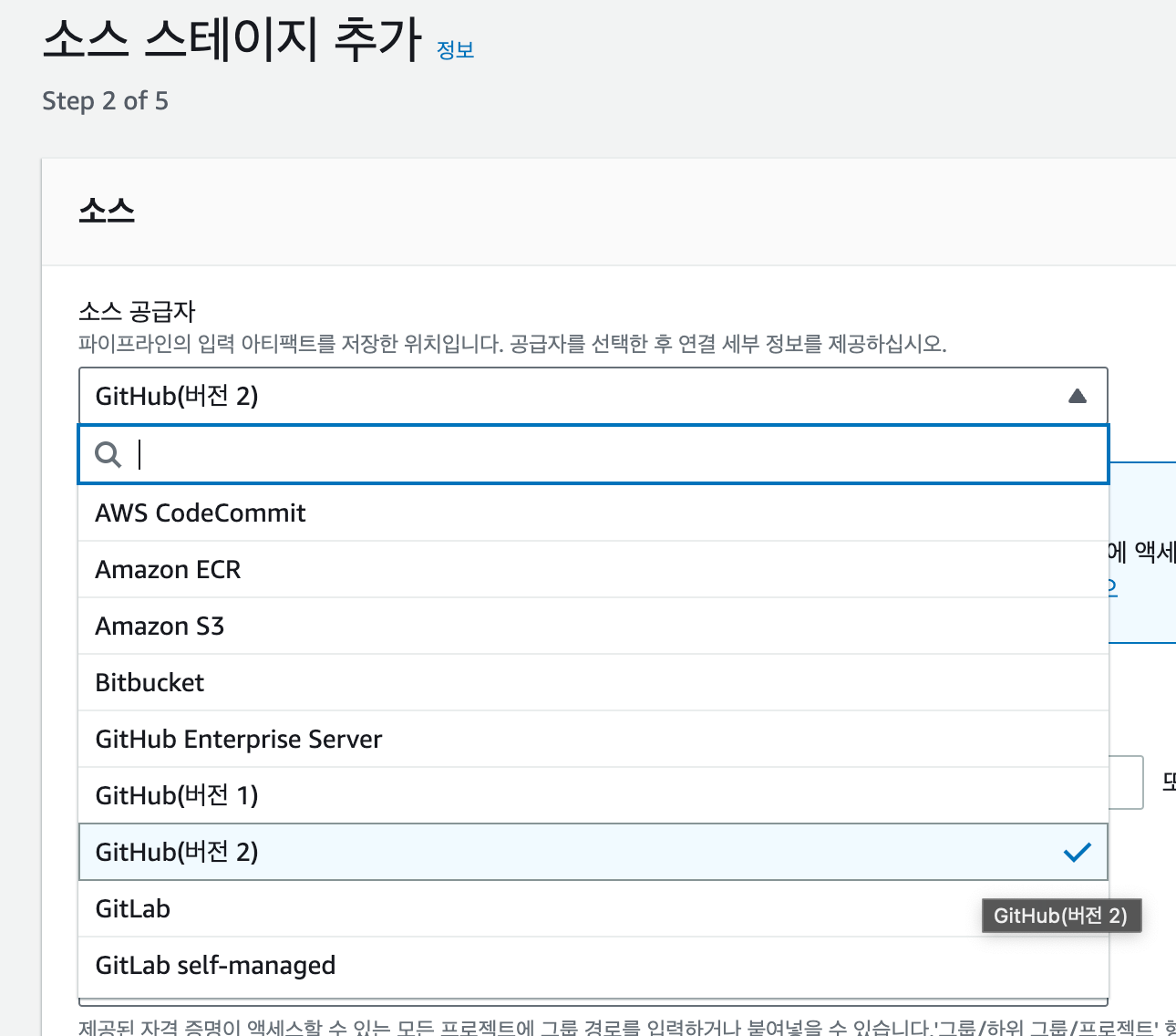1176x1036 pixels.
Task: Click the magnifying glass search icon
Action: (x=108, y=454)
